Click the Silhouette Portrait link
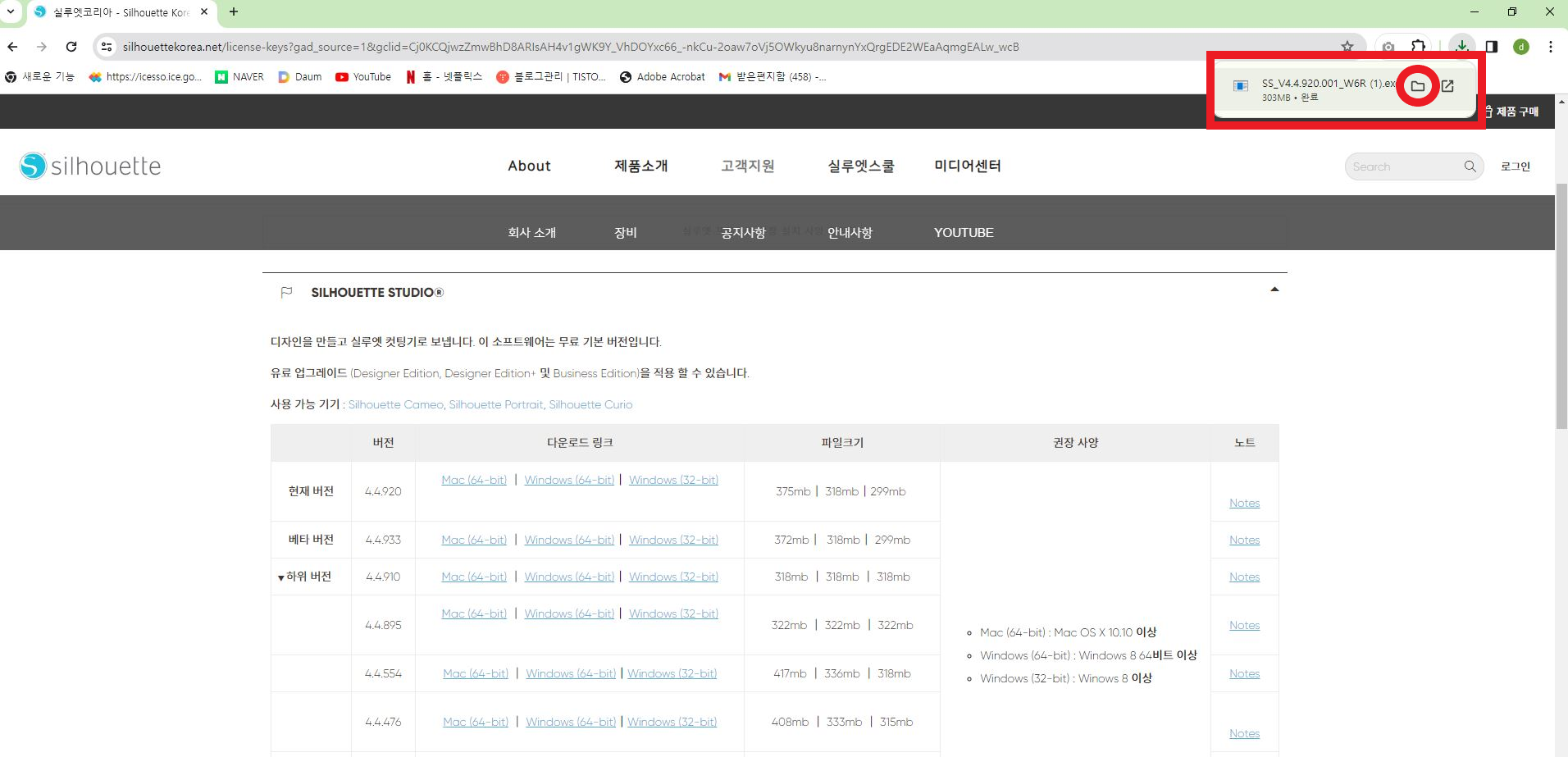Image resolution: width=1568 pixels, height=757 pixels. pos(496,405)
